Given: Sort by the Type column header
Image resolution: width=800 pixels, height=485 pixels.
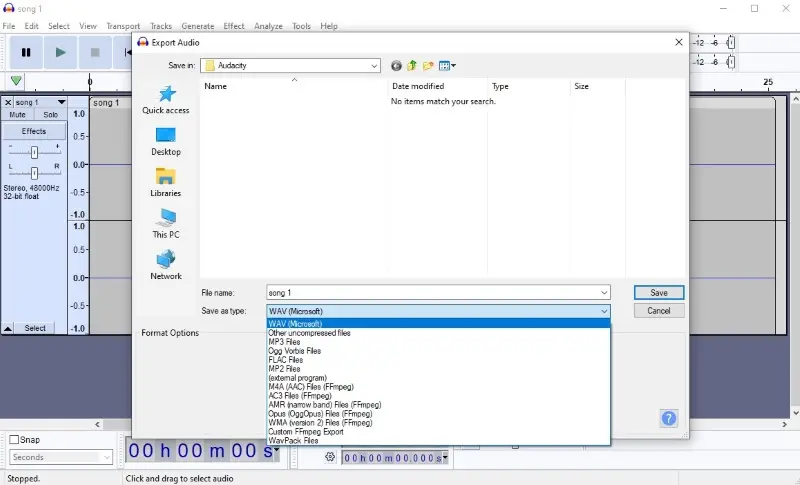Looking at the screenshot, I should (529, 86).
